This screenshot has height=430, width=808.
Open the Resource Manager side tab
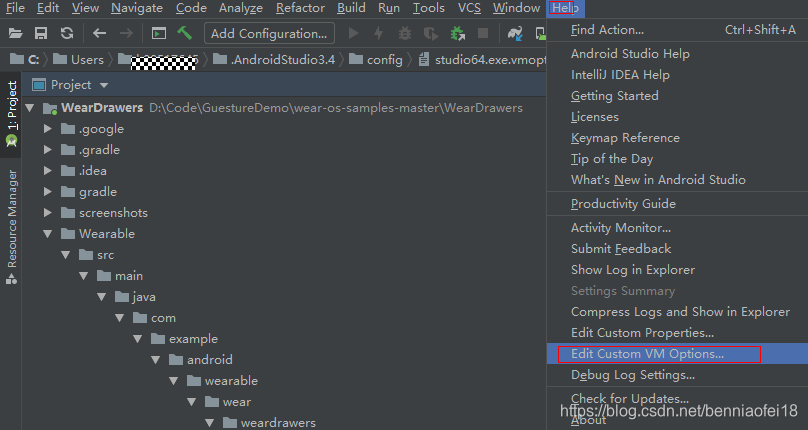click(x=11, y=227)
